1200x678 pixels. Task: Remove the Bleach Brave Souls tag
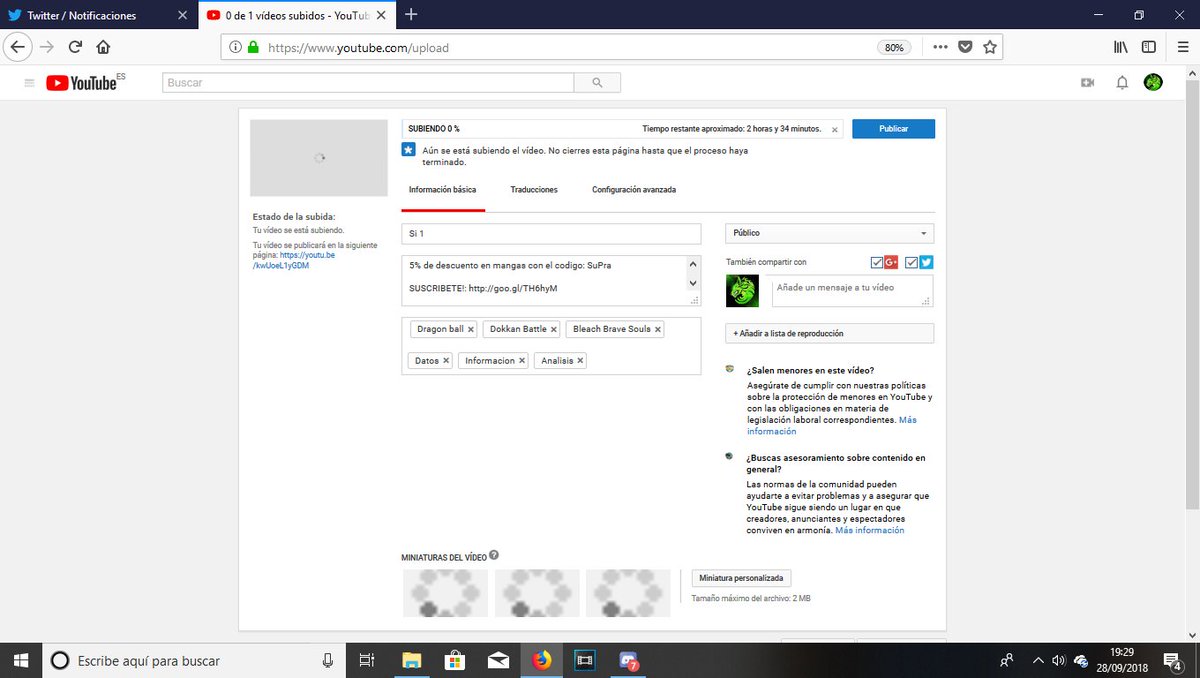click(658, 329)
